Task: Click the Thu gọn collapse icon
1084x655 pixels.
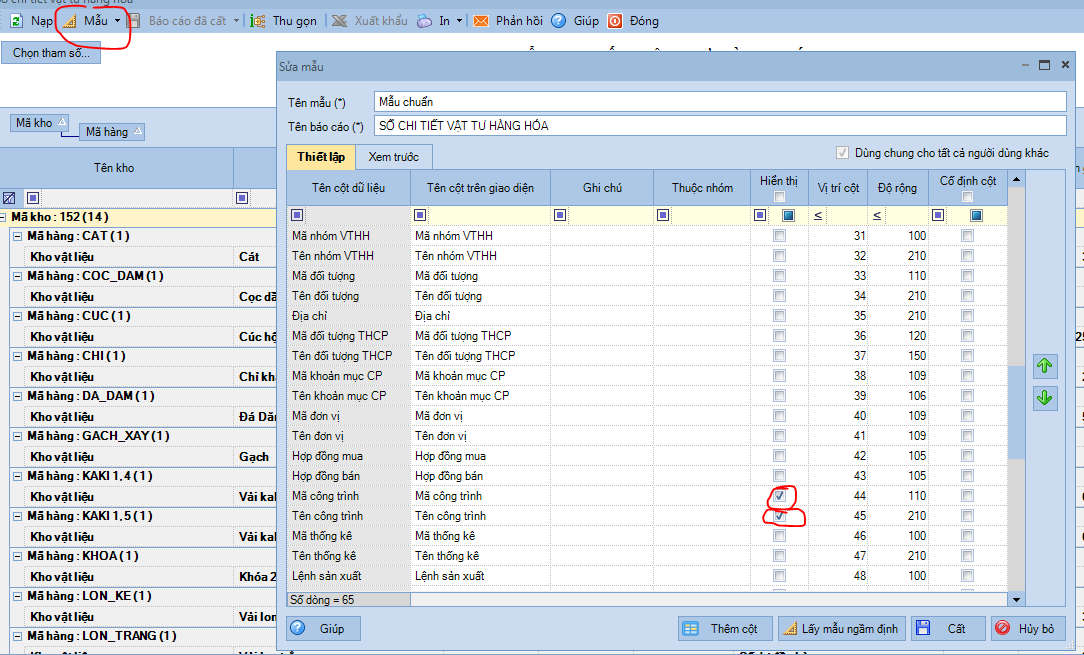Action: coord(258,21)
